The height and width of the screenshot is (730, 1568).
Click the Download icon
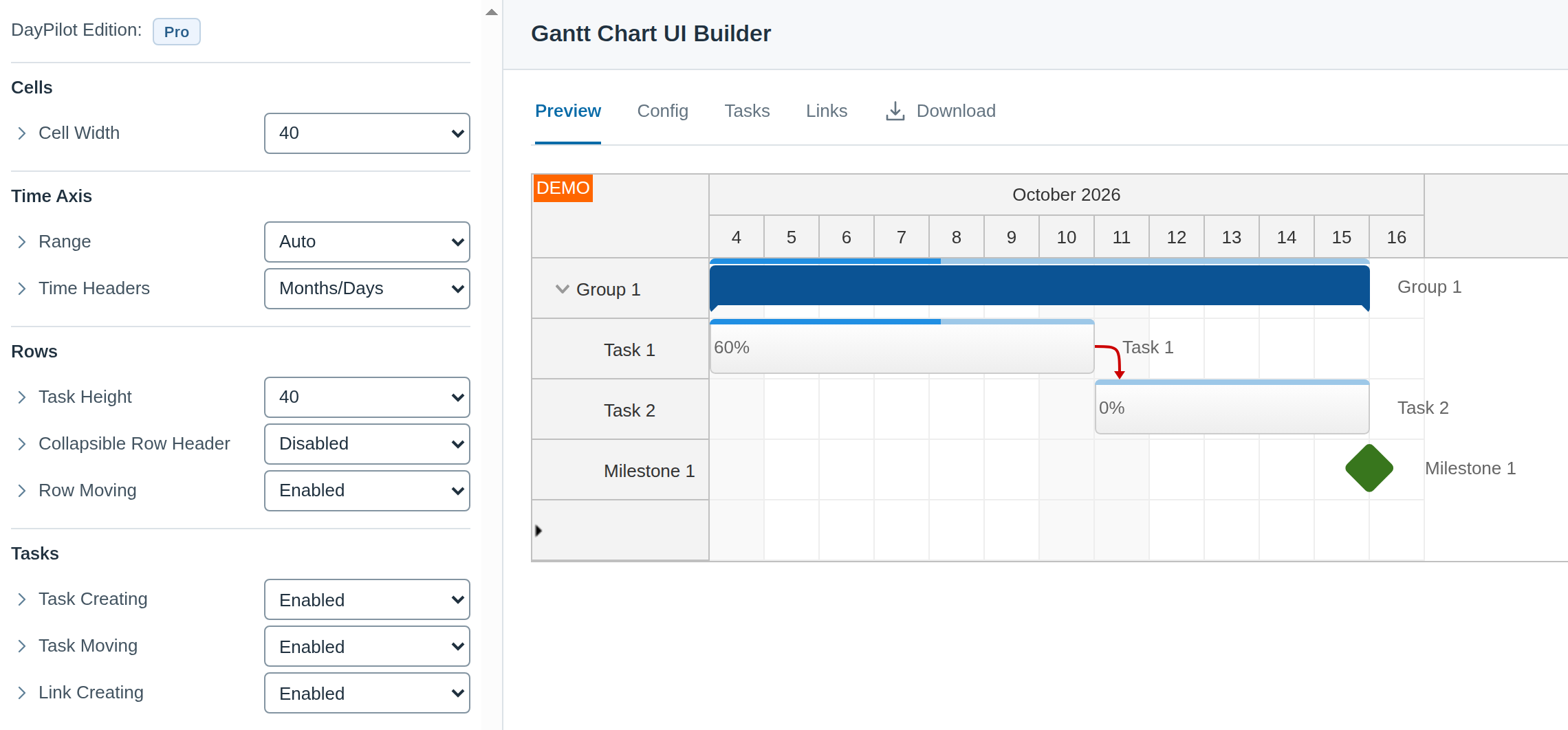[895, 111]
